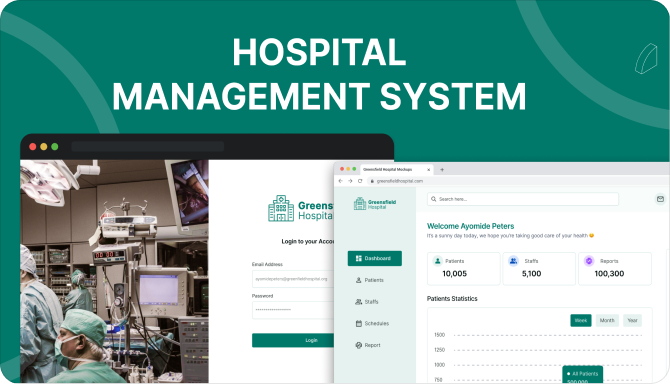Click the yellow minimize dot of dark window

[x=44, y=147]
